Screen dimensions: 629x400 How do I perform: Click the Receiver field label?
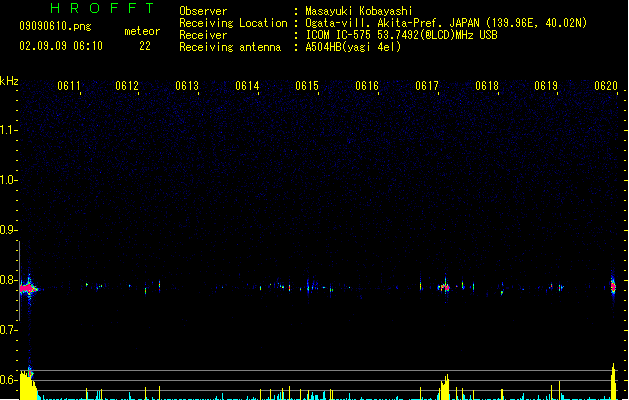[203, 35]
